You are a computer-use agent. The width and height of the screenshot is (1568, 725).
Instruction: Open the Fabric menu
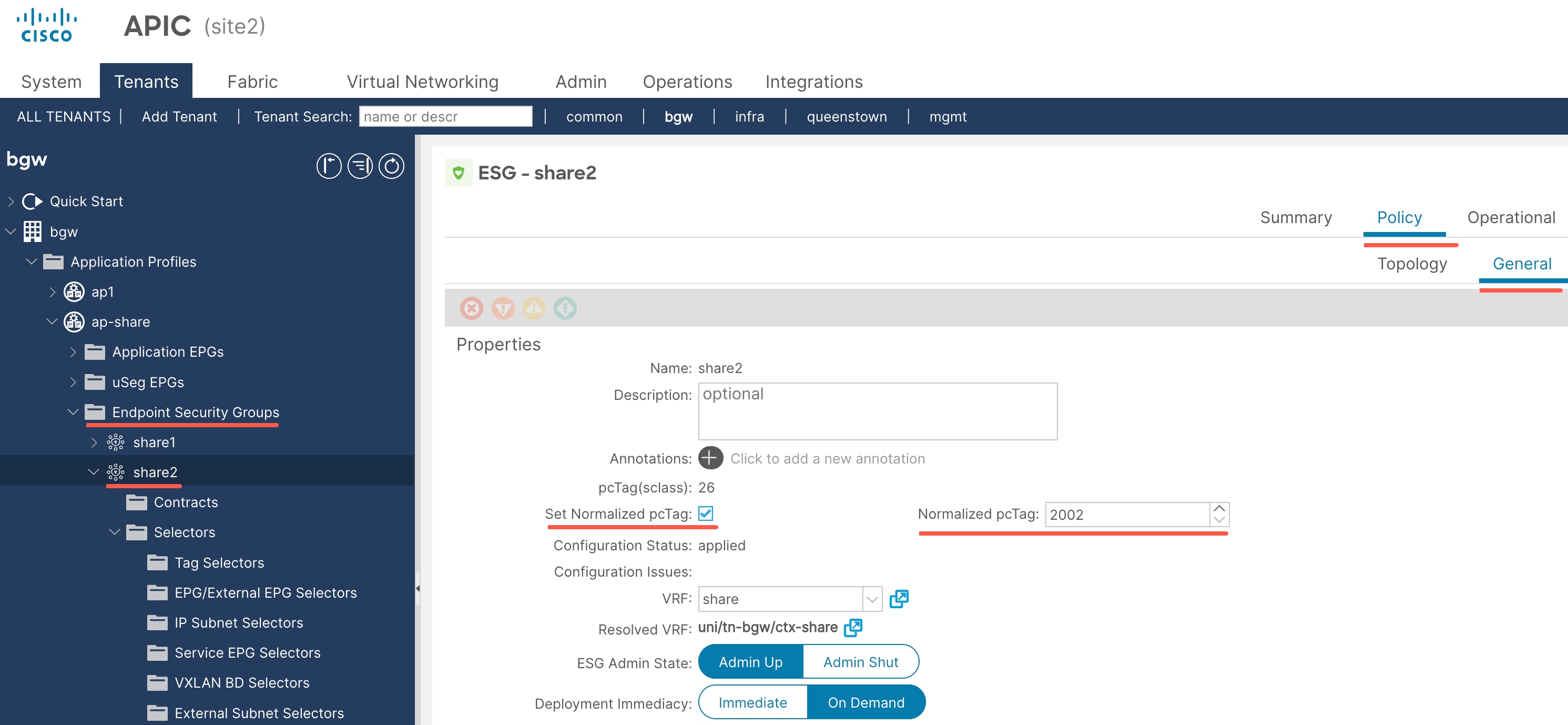(252, 82)
